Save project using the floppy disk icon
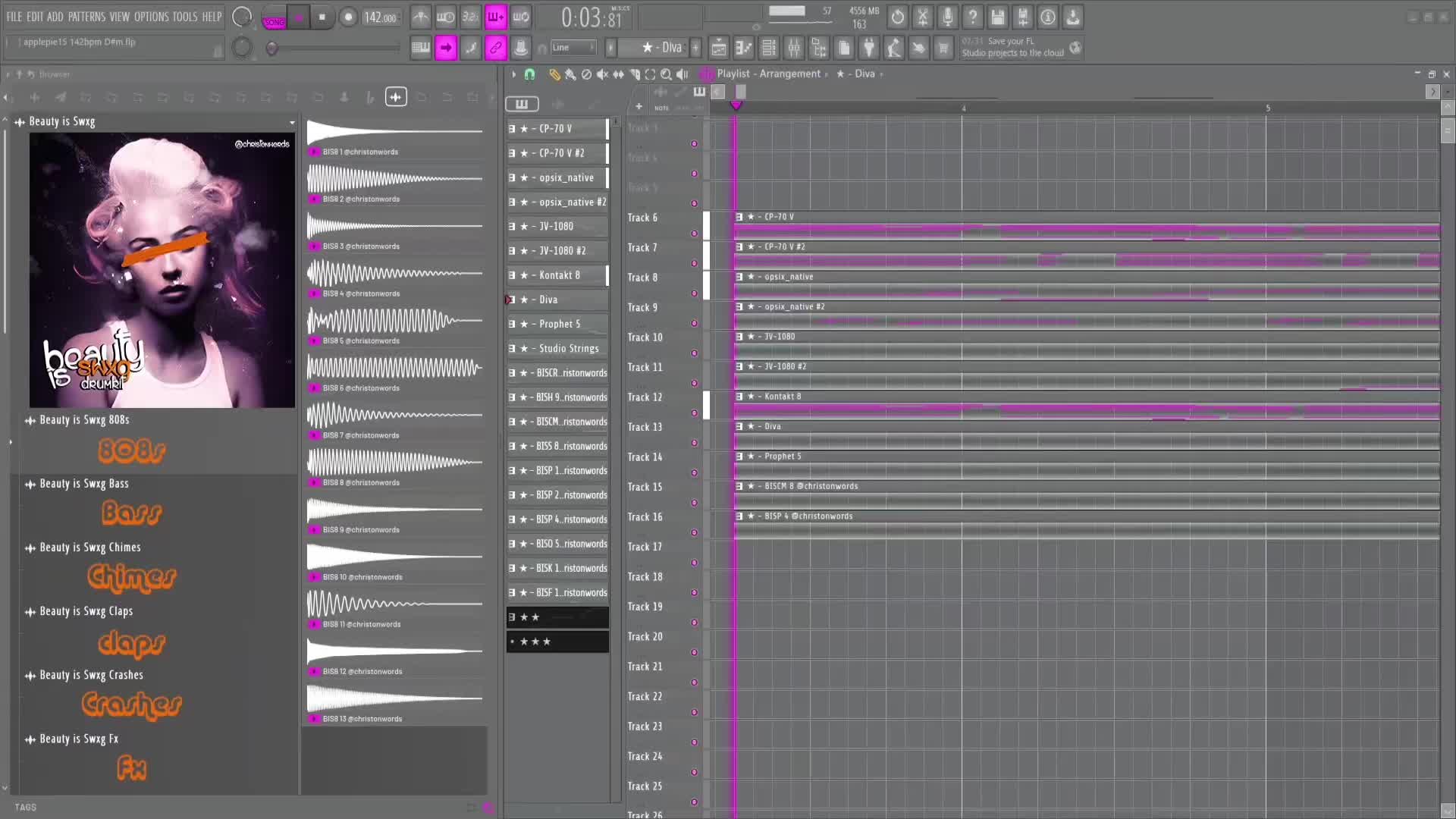The height and width of the screenshot is (819, 1456). [x=998, y=17]
